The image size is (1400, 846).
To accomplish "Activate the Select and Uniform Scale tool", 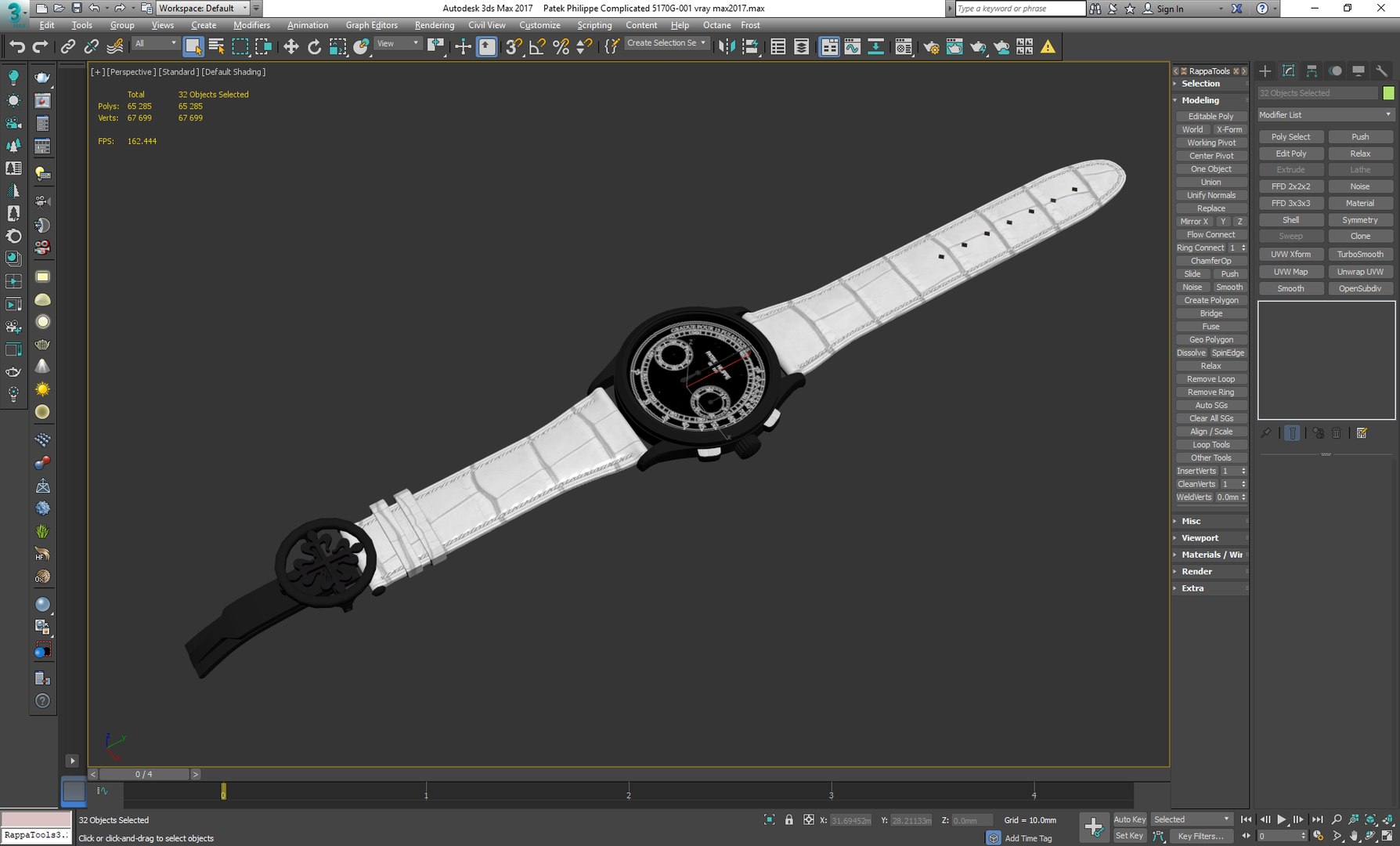I will point(337,47).
